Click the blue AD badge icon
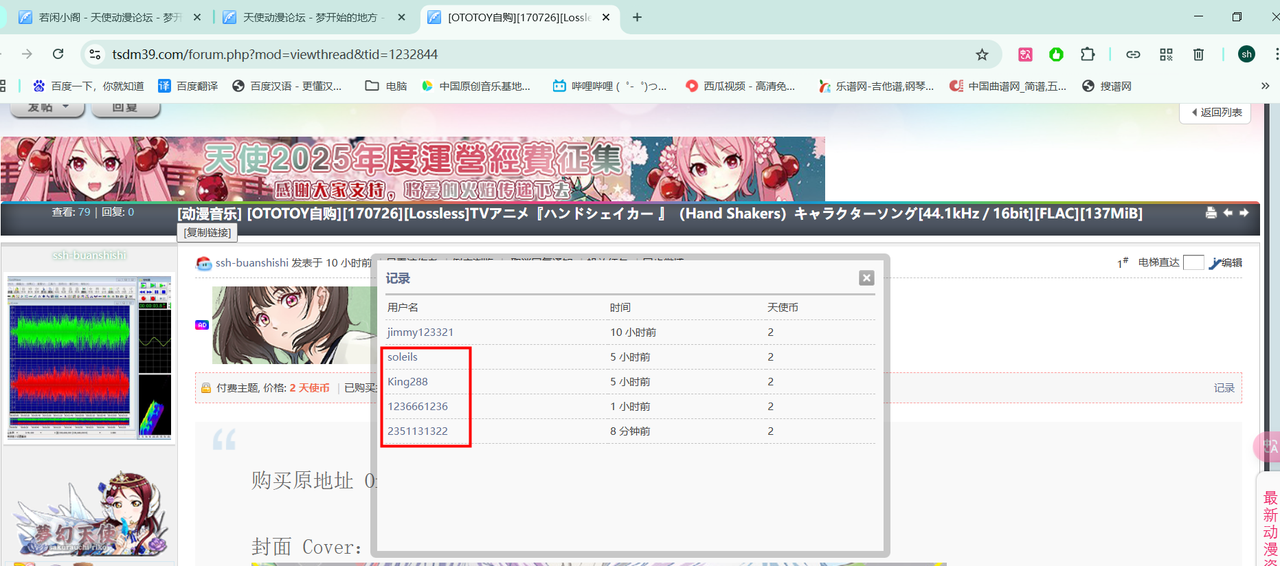Viewport: 1280px width, 566px height. click(201, 325)
